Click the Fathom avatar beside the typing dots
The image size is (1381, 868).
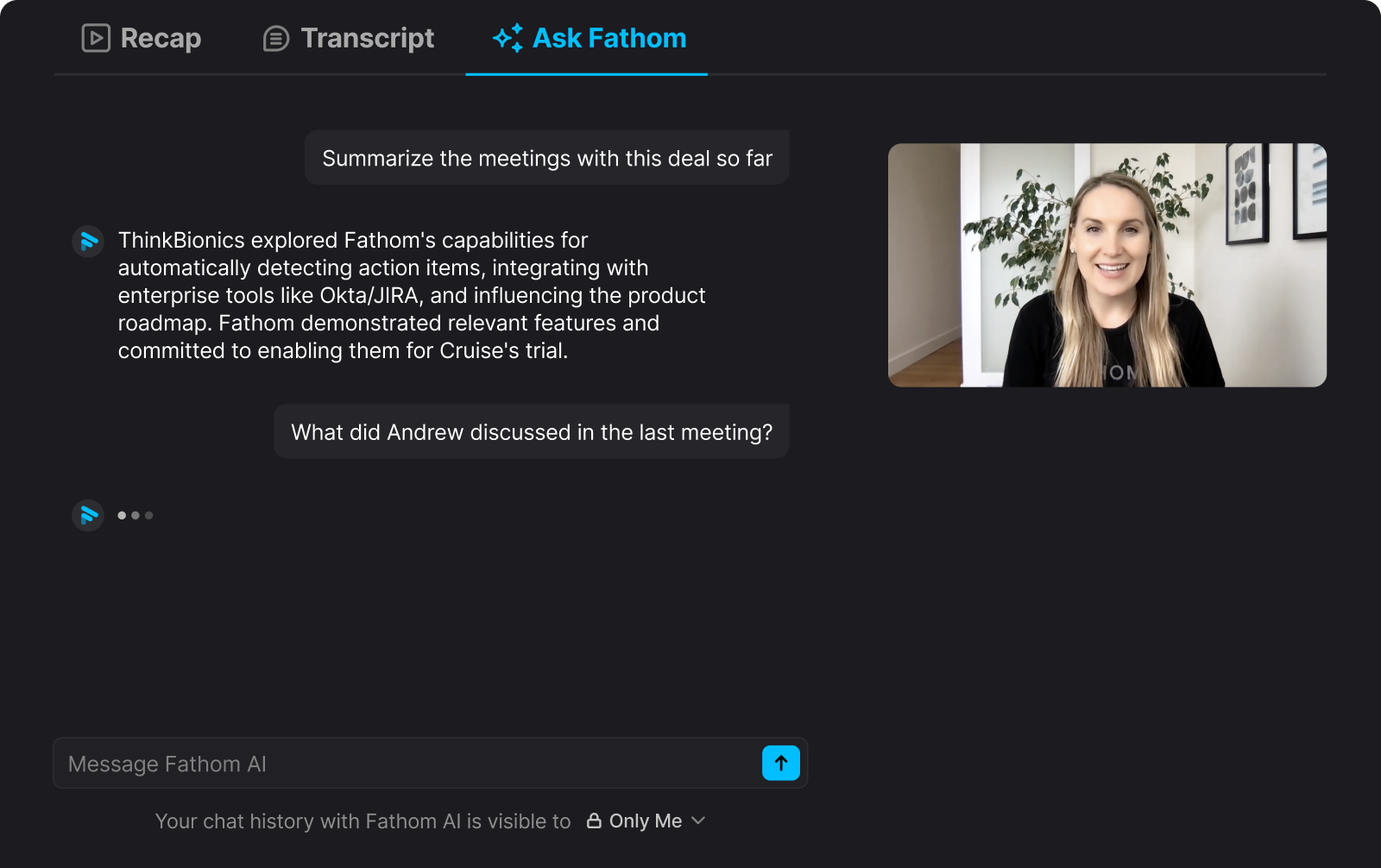tap(88, 515)
